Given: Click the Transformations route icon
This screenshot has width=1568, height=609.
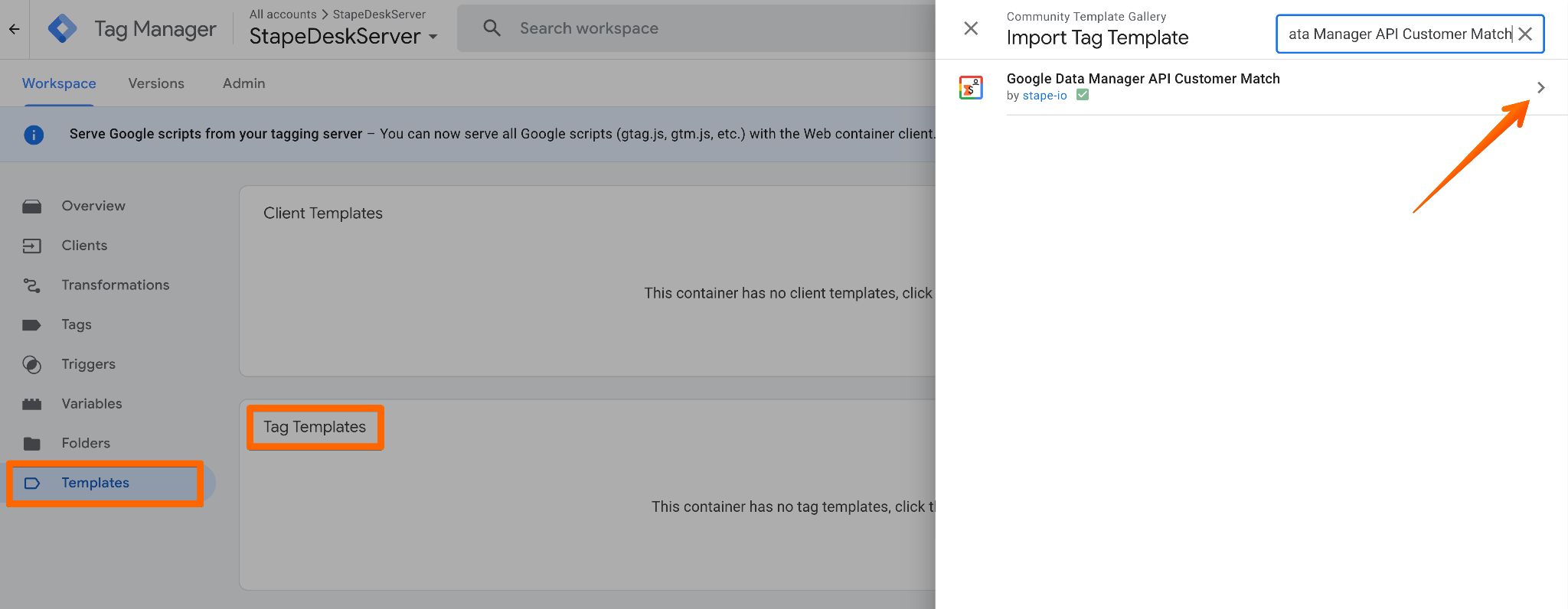Looking at the screenshot, I should click(x=31, y=285).
